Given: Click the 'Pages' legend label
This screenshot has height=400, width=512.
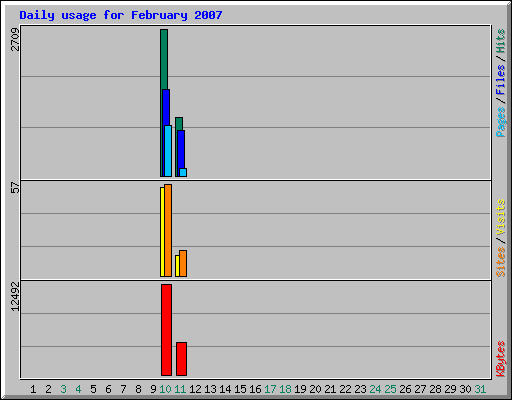Looking at the screenshot, I should pyautogui.click(x=501, y=122).
